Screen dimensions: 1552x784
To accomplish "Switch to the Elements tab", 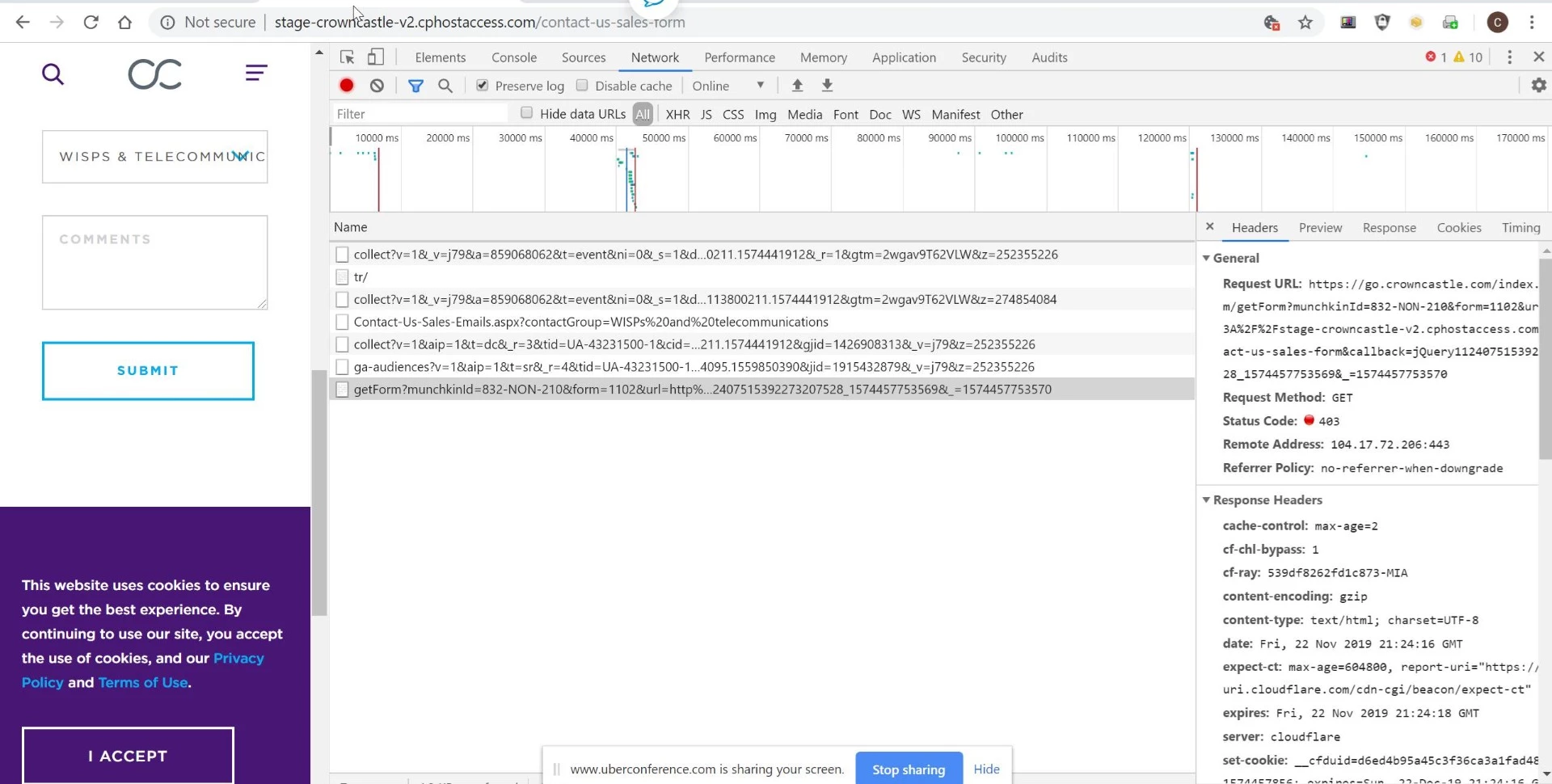I will click(440, 57).
